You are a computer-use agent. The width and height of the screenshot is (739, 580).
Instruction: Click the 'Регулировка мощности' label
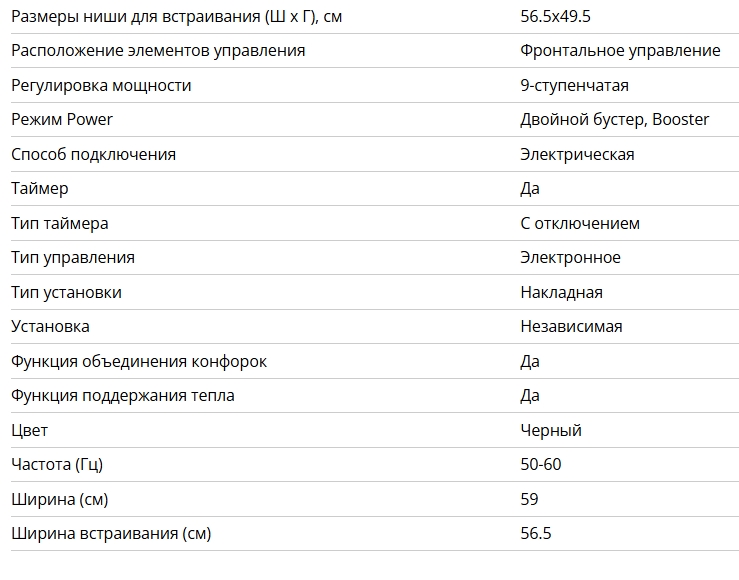pyautogui.click(x=101, y=85)
